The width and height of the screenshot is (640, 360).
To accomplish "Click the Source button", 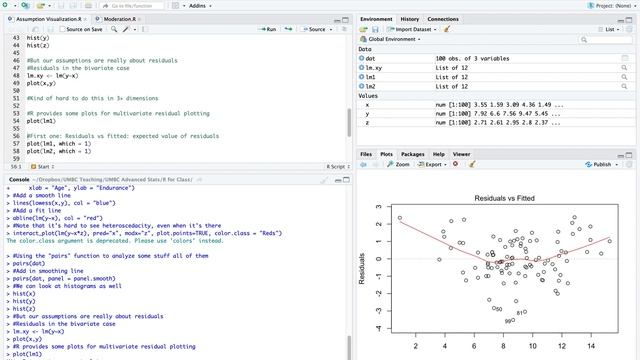I will click(314, 29).
